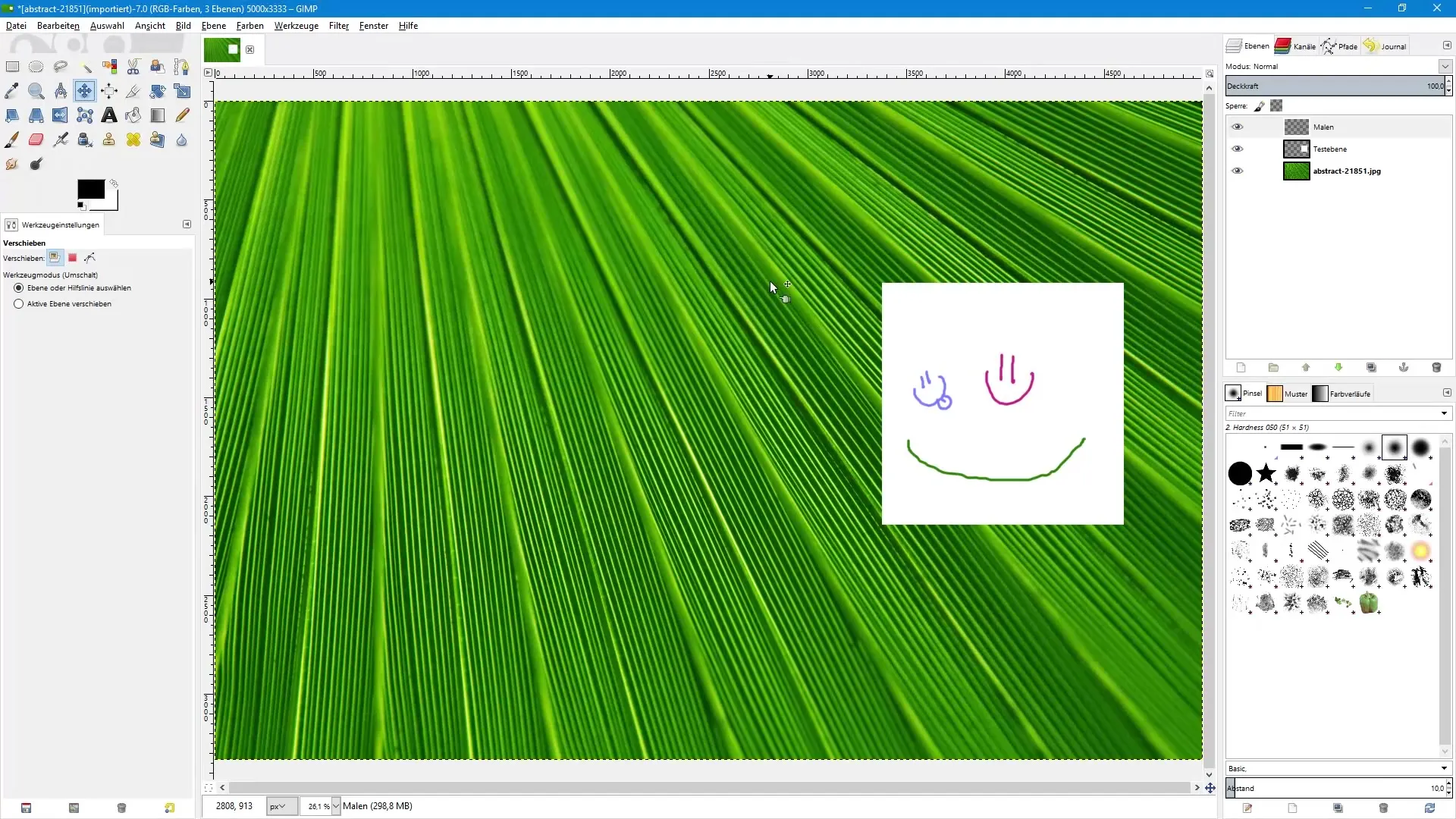Choose the Flip tool
Viewport: 1456px width, 819px height.
pos(60,115)
